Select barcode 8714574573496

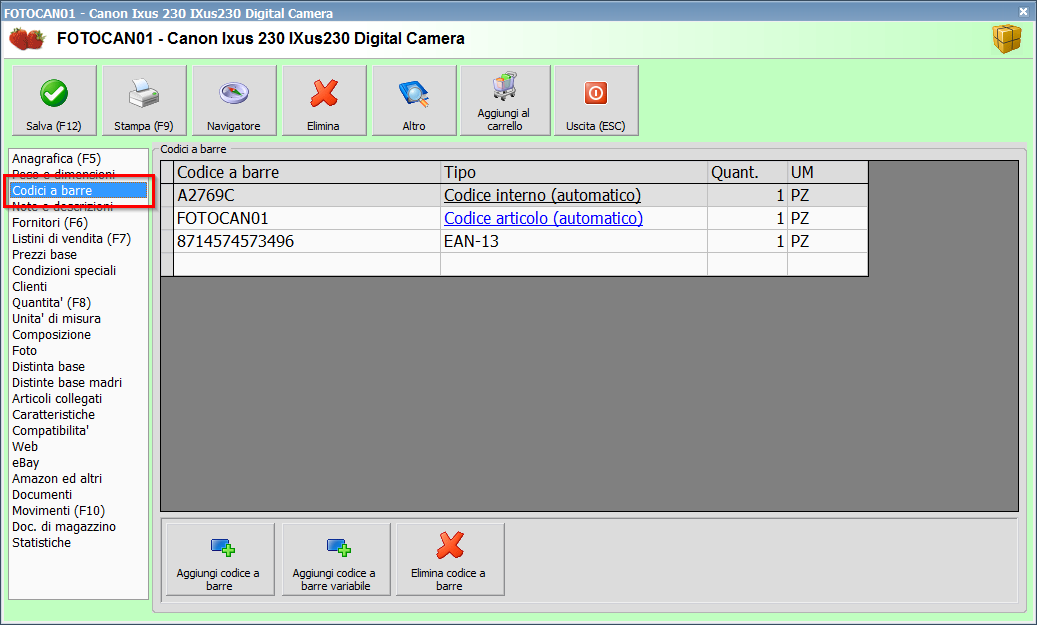pyautogui.click(x=307, y=241)
